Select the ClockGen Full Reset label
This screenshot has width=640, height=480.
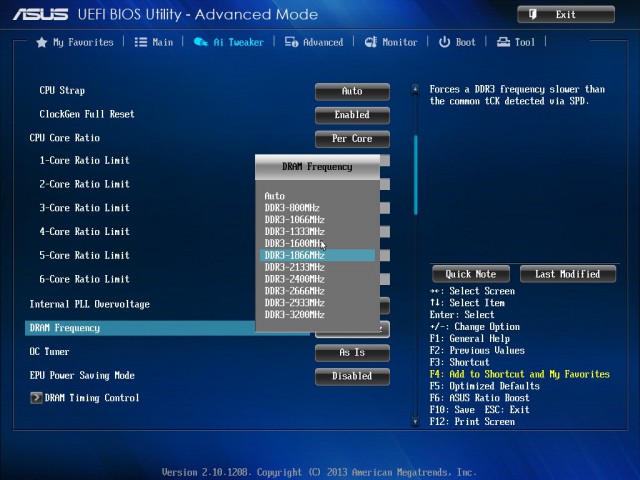point(87,114)
